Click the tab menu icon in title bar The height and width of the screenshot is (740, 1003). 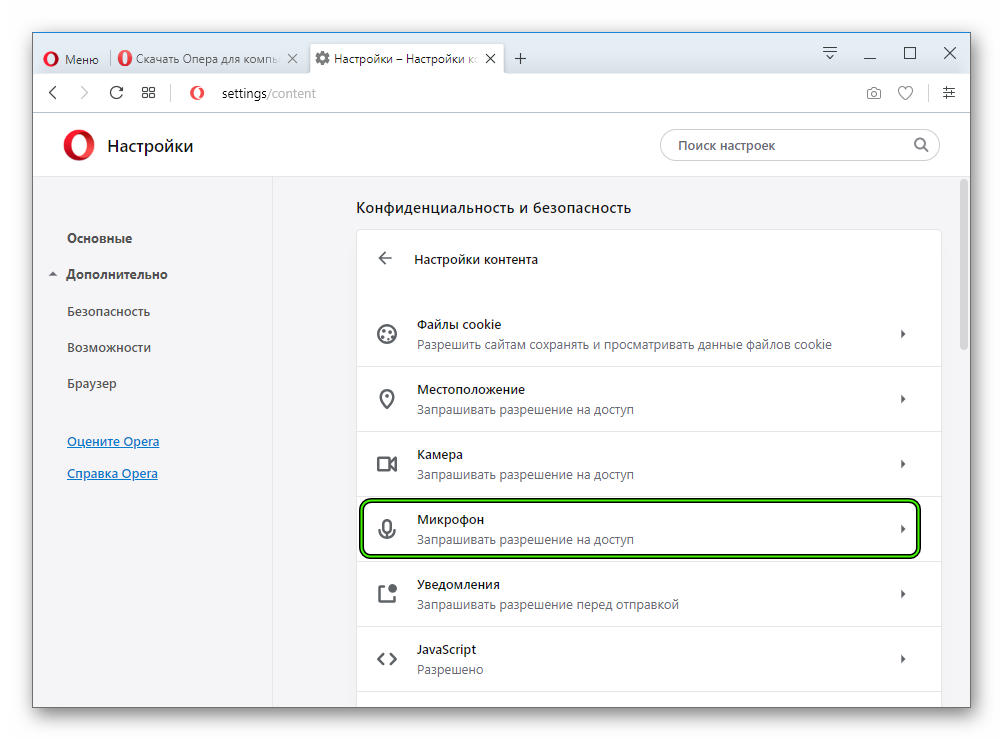pyautogui.click(x=830, y=53)
